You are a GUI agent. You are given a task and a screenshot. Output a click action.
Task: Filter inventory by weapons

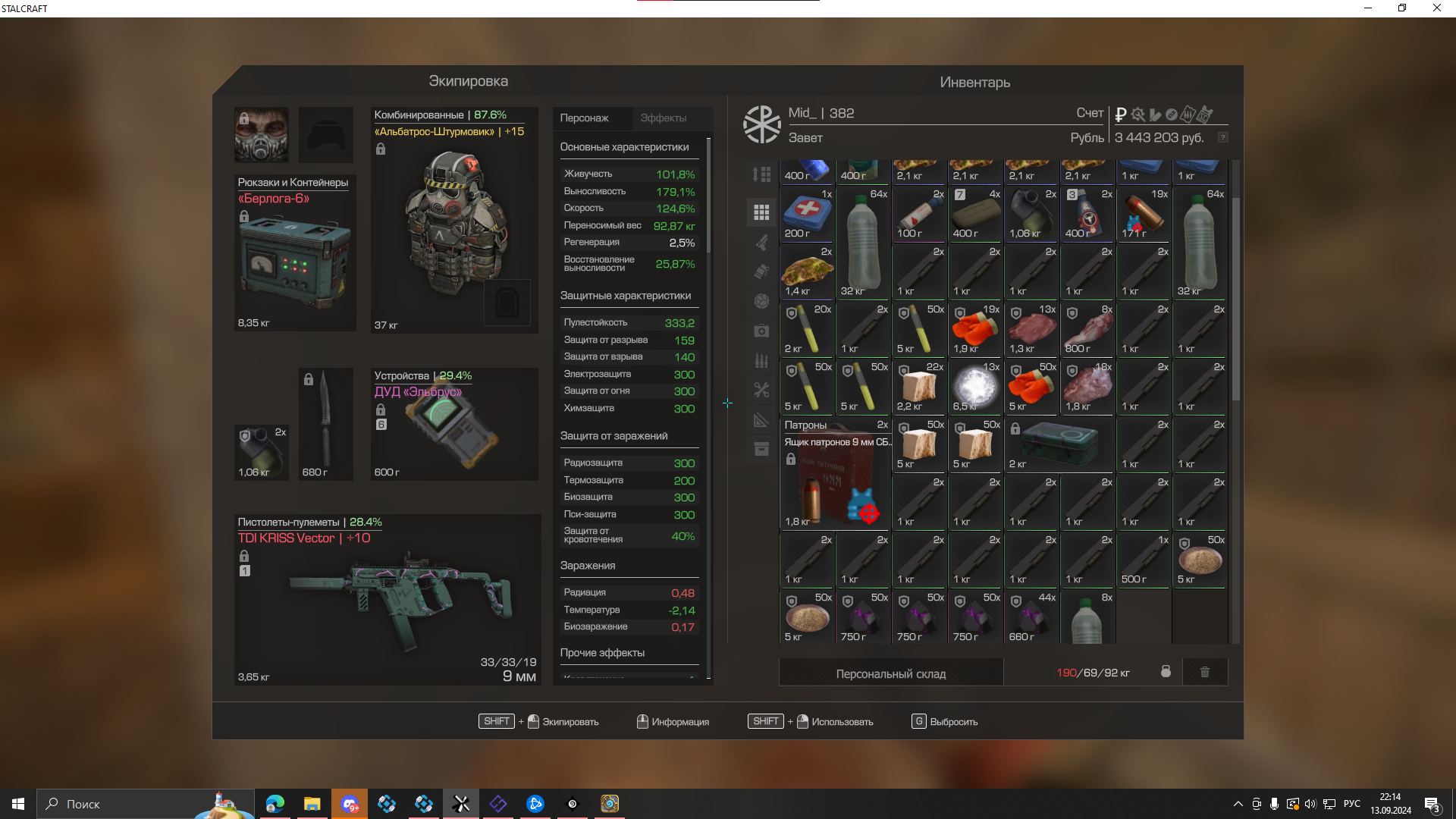click(x=761, y=243)
